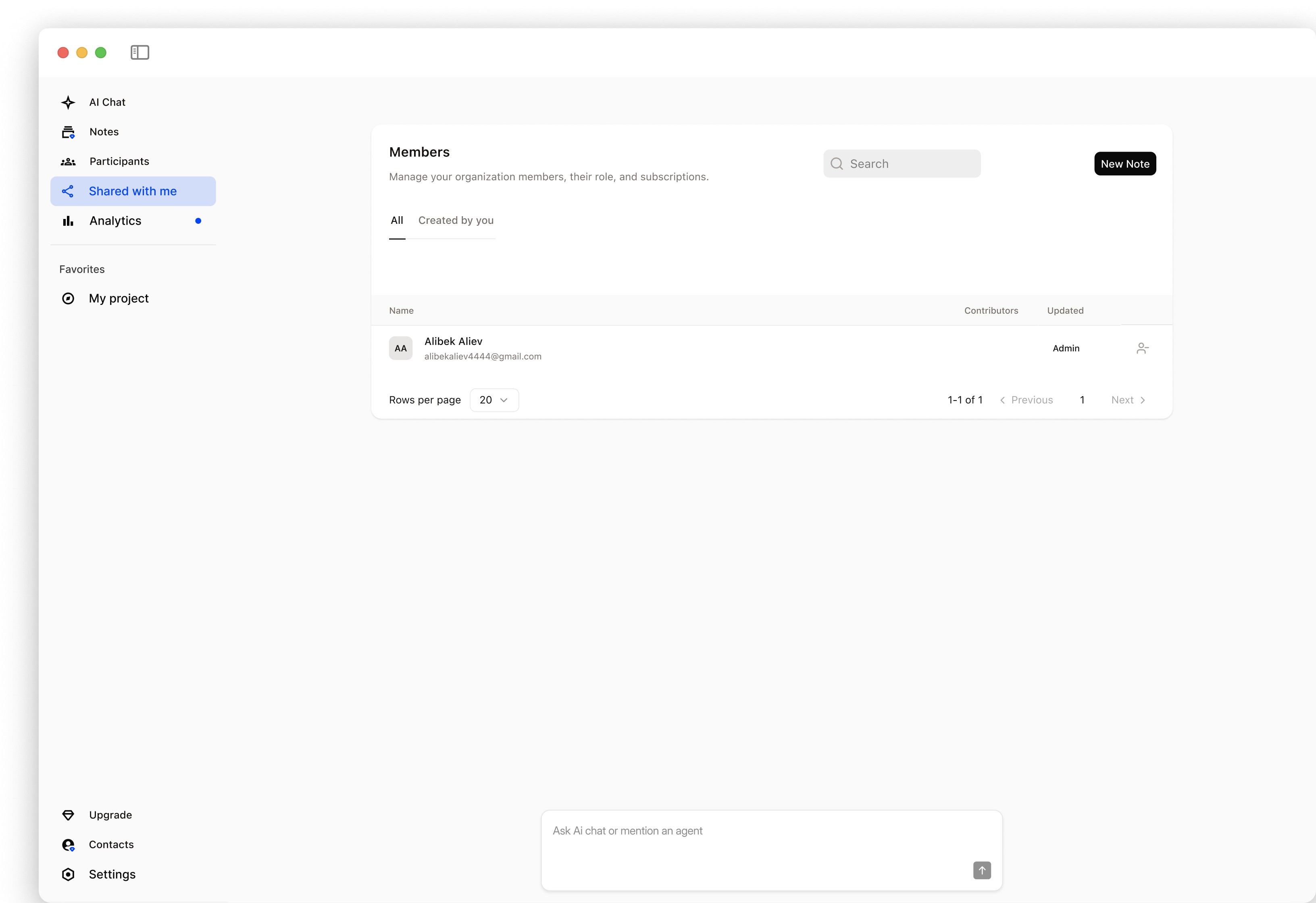Toggle the sidebar panel icon
The height and width of the screenshot is (903, 1316).
click(x=140, y=53)
